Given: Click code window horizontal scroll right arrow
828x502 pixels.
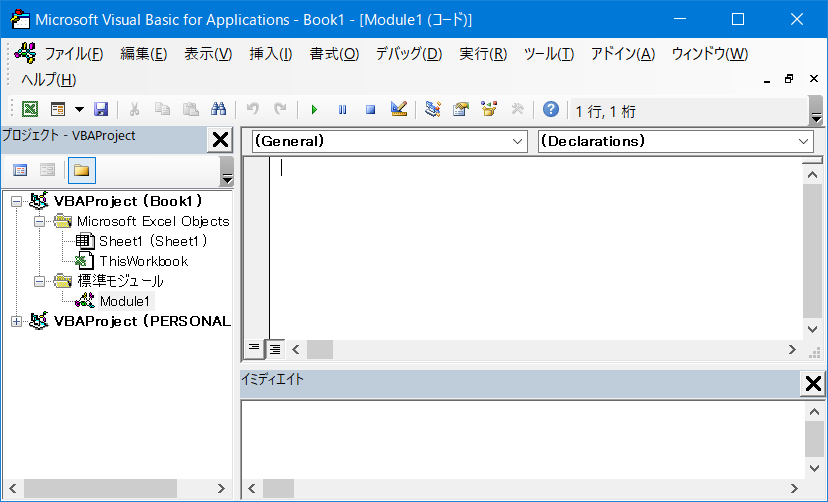Looking at the screenshot, I should tap(792, 349).
